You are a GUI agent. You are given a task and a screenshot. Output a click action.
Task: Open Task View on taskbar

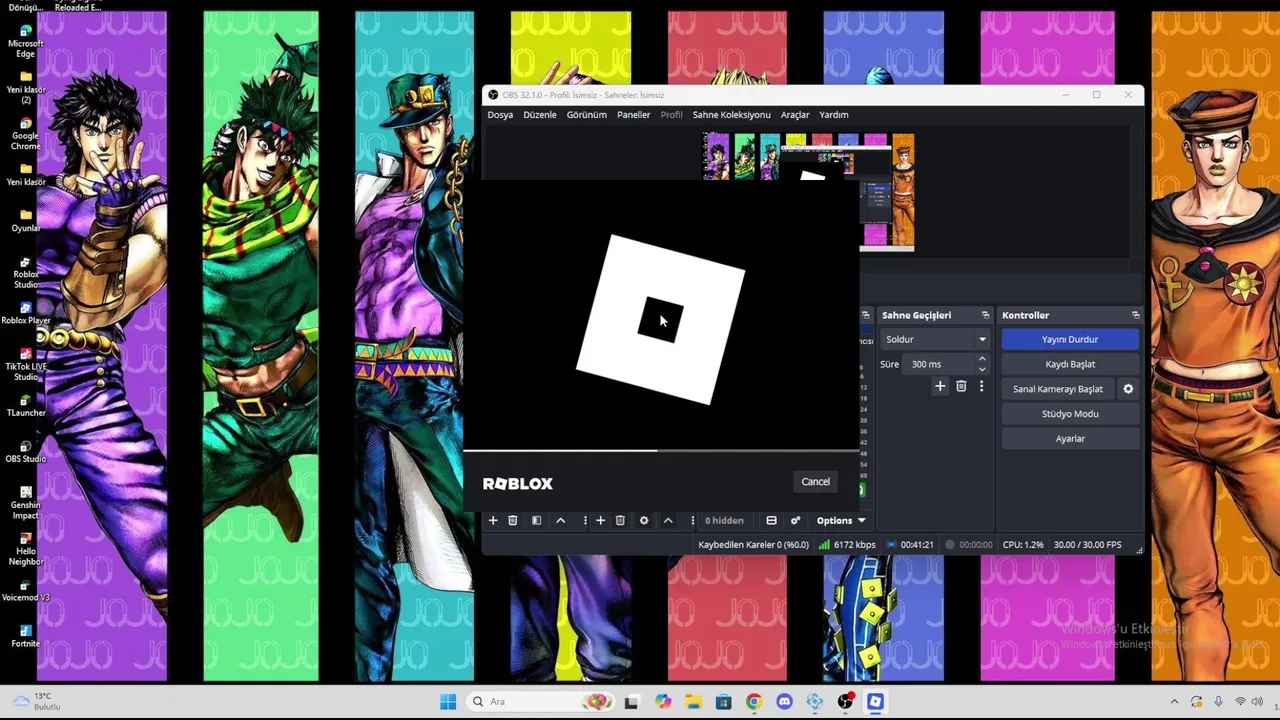click(631, 702)
